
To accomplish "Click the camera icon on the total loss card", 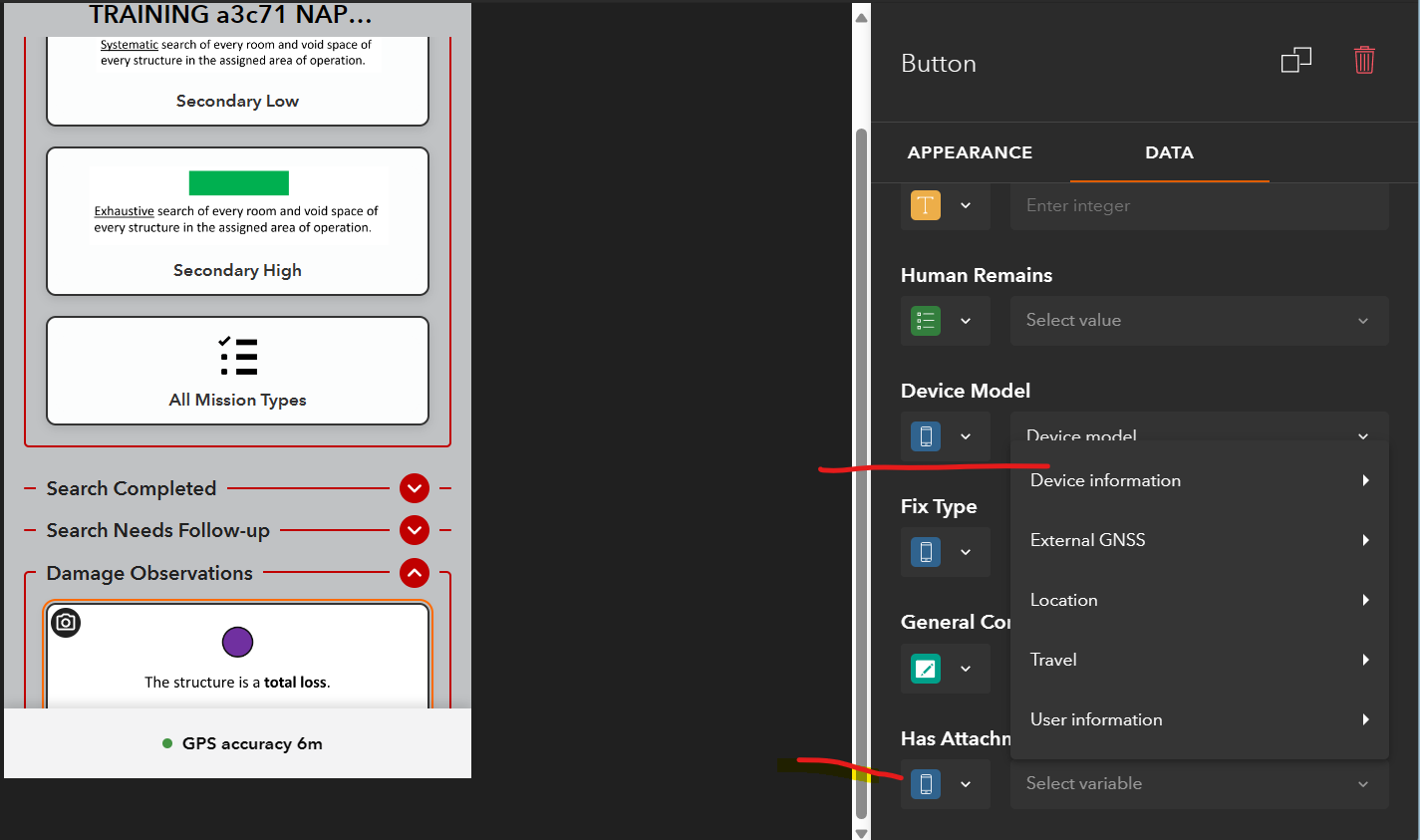I will pyautogui.click(x=65, y=623).
